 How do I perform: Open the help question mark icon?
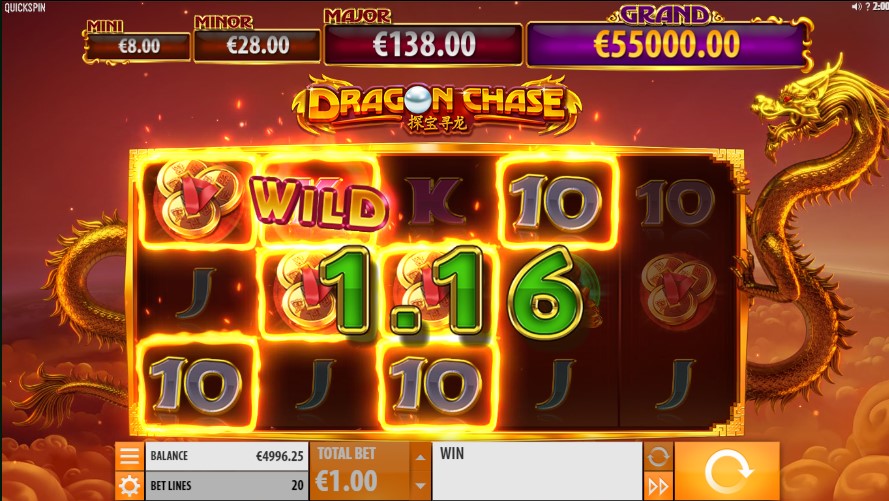[x=867, y=6]
